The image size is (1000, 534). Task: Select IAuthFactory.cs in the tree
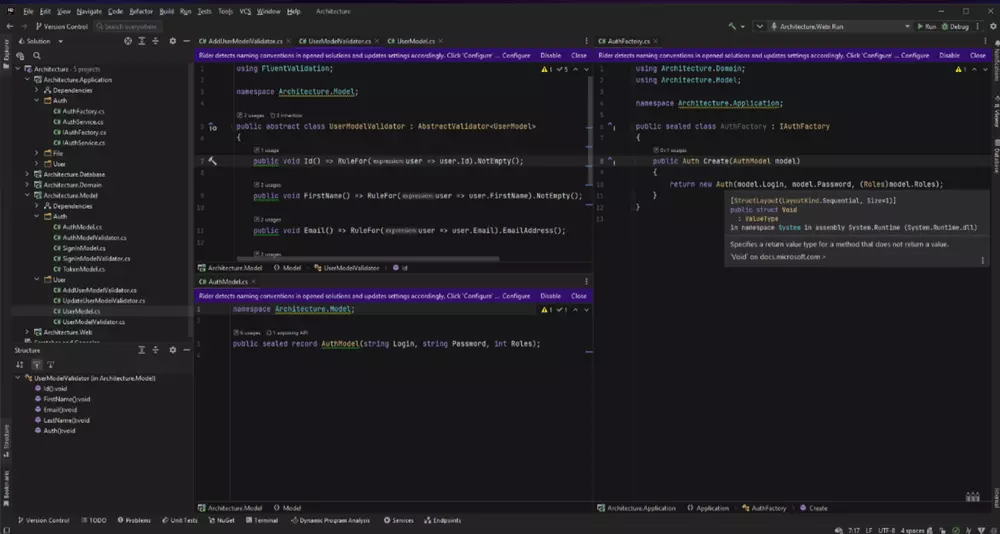79,132
